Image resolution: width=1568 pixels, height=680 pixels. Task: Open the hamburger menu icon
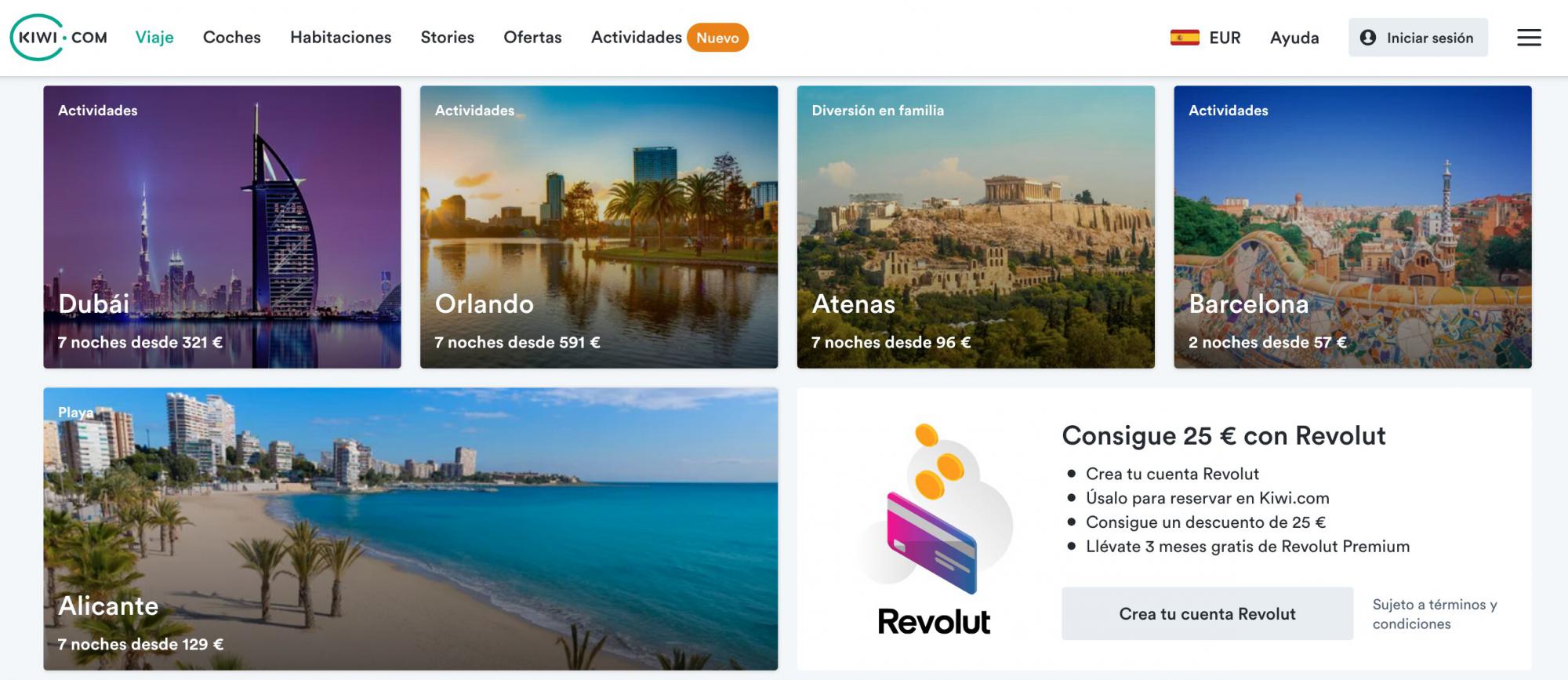point(1529,38)
